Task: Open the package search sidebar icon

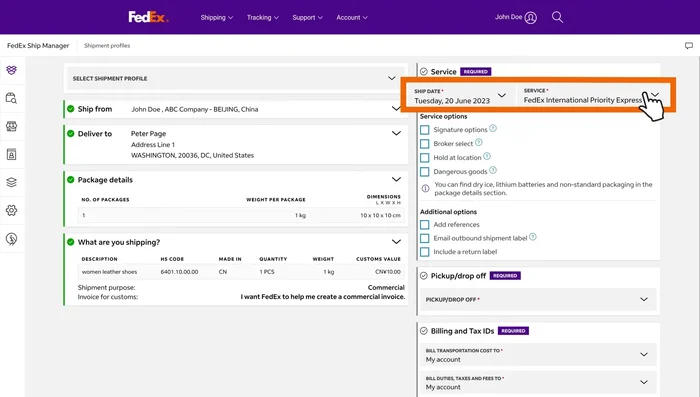Action: point(12,98)
